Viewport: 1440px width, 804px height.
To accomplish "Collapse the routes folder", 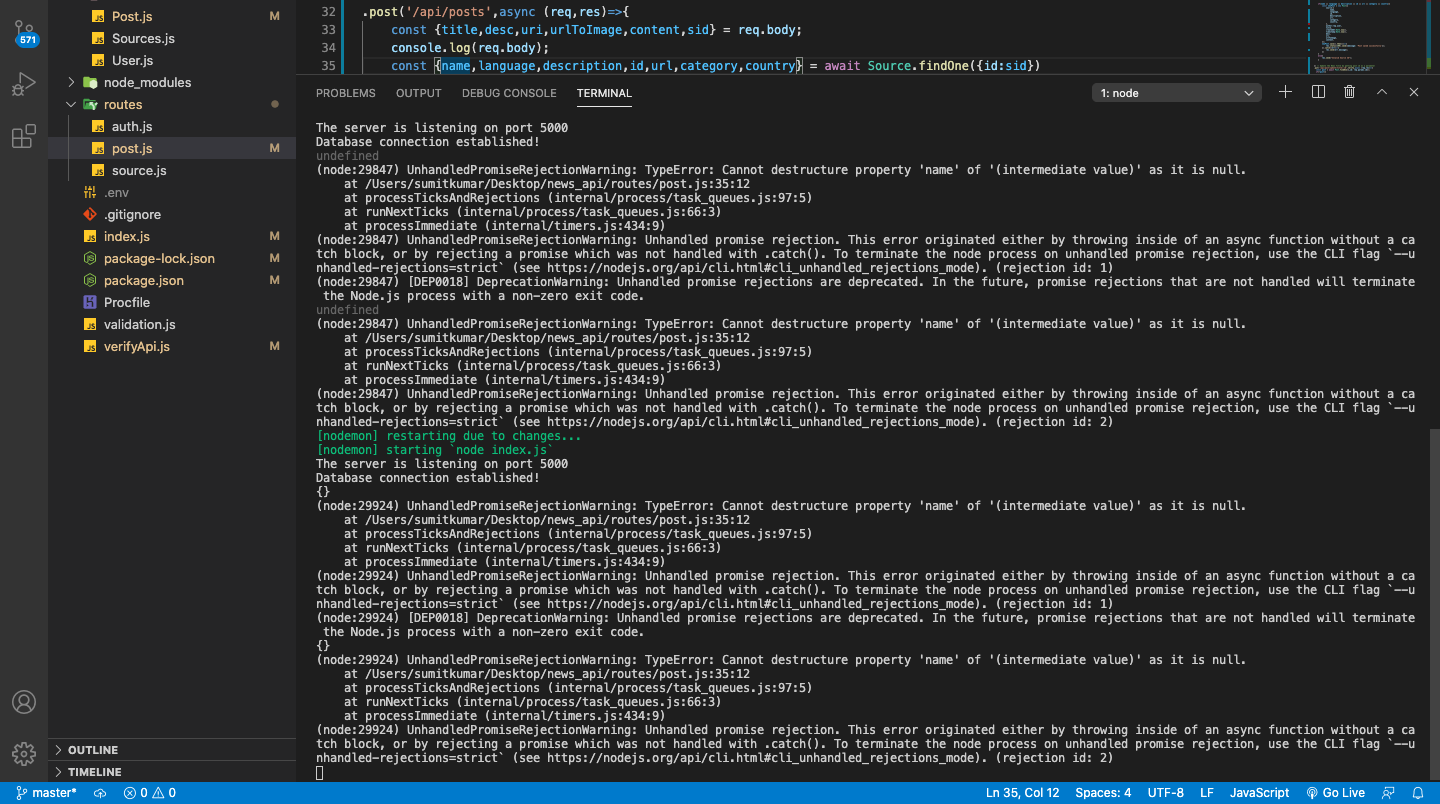I will point(172,104).
